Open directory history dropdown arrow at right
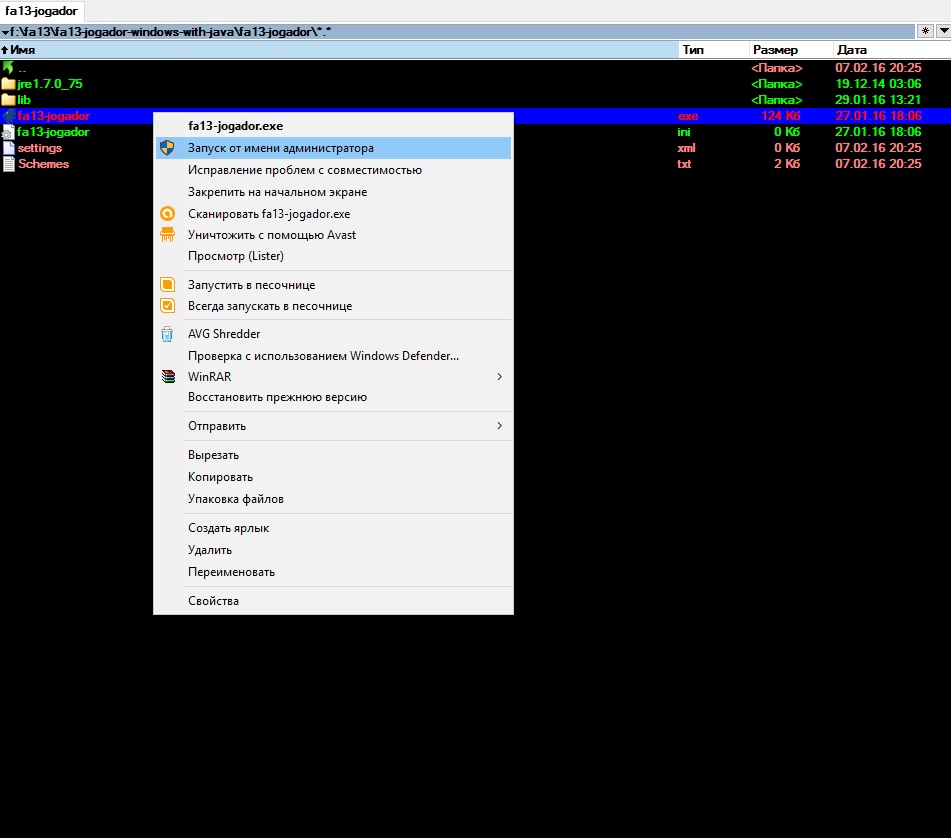This screenshot has width=951, height=838. (944, 31)
